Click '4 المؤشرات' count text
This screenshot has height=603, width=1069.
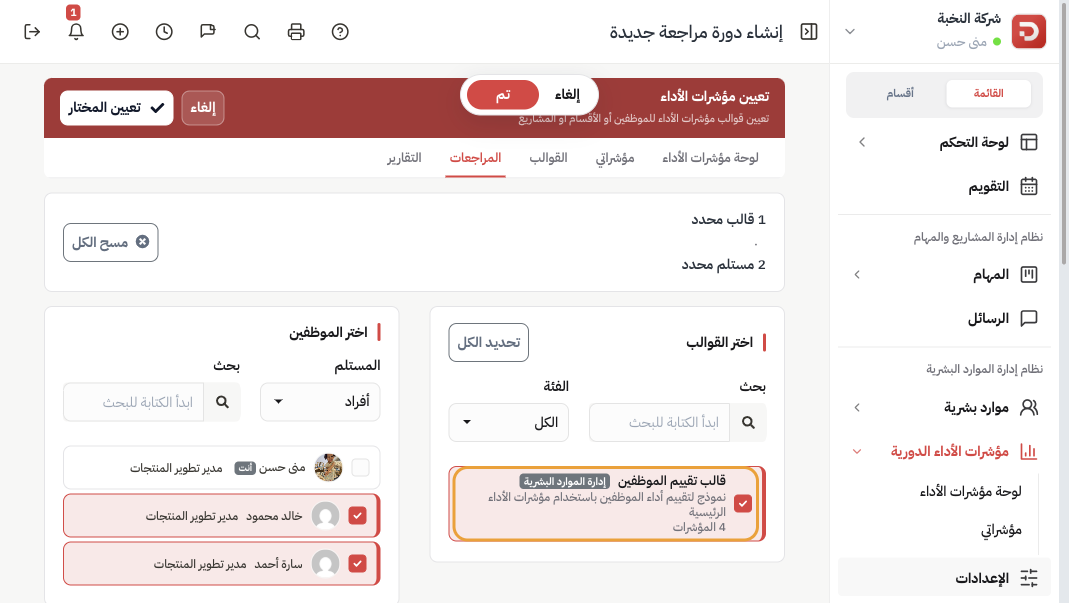point(699,527)
